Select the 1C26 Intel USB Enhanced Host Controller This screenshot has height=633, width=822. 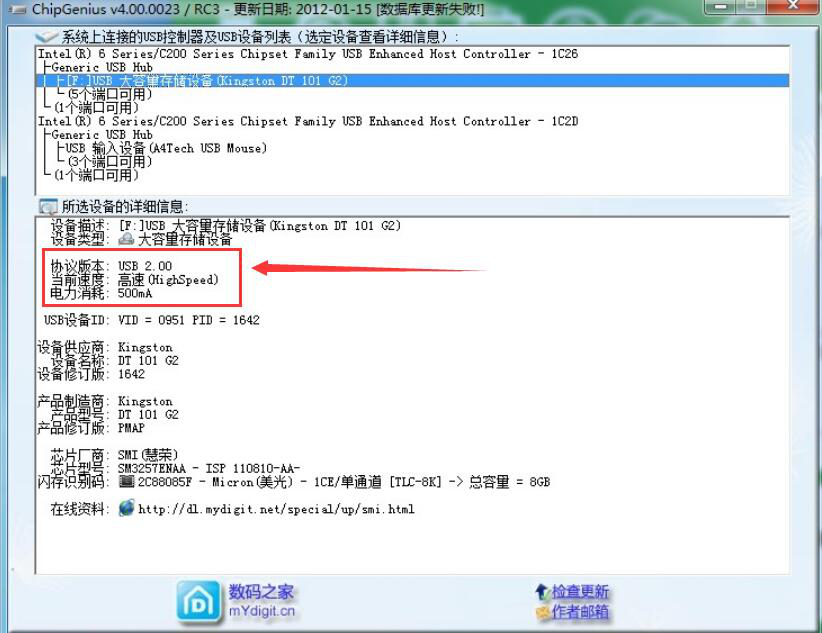[308, 53]
